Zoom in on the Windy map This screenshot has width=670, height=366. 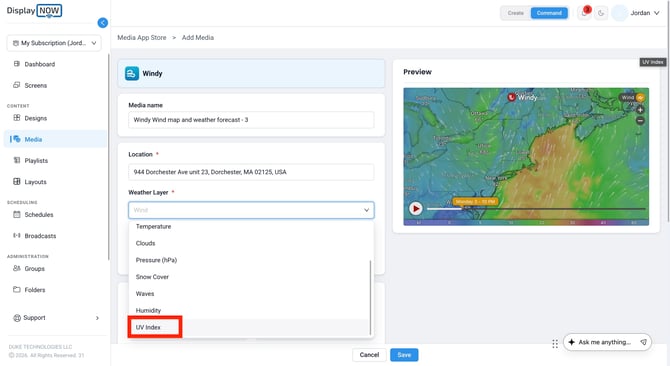(x=640, y=110)
